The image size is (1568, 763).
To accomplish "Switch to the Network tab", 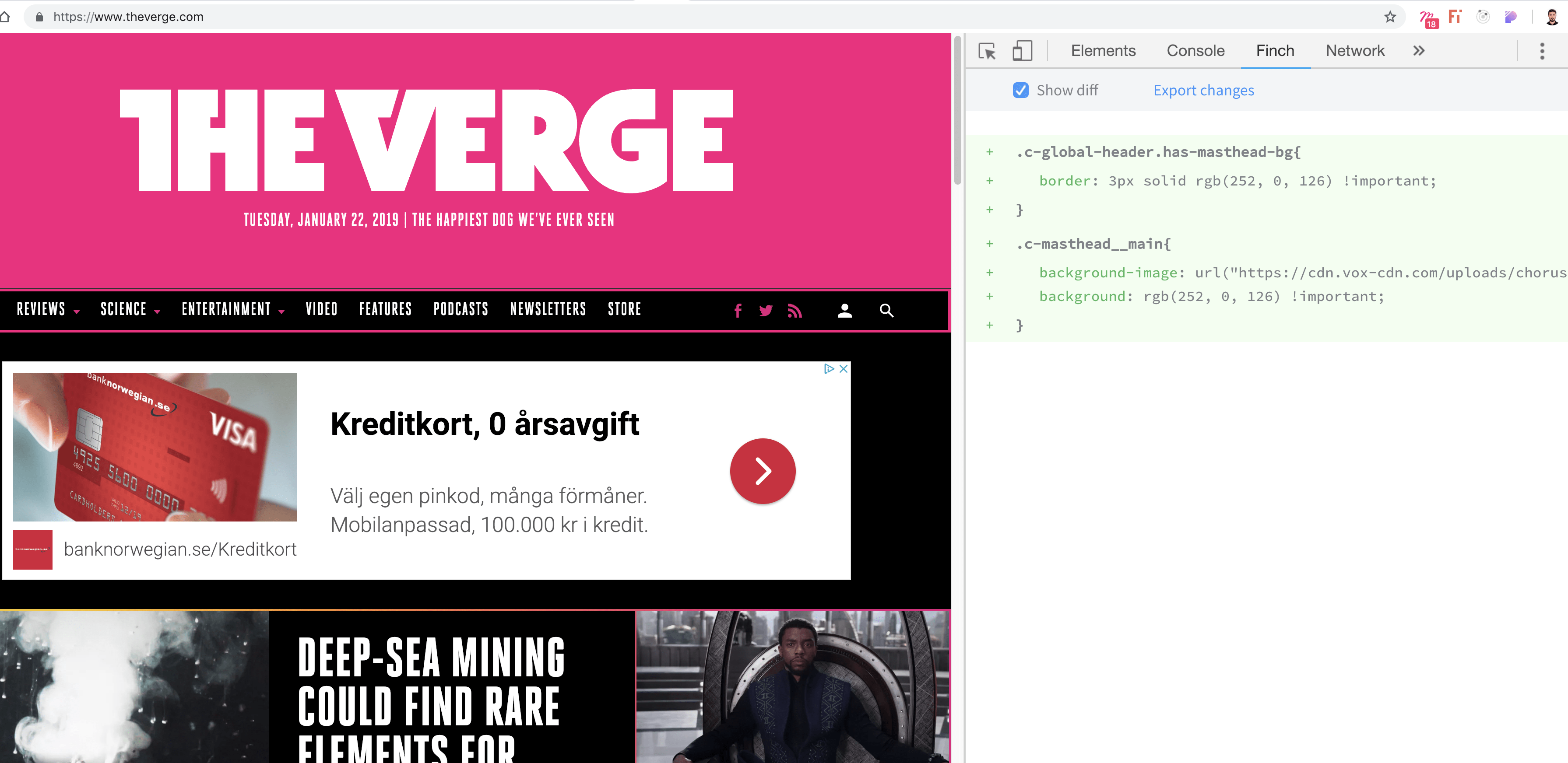I will coord(1355,50).
